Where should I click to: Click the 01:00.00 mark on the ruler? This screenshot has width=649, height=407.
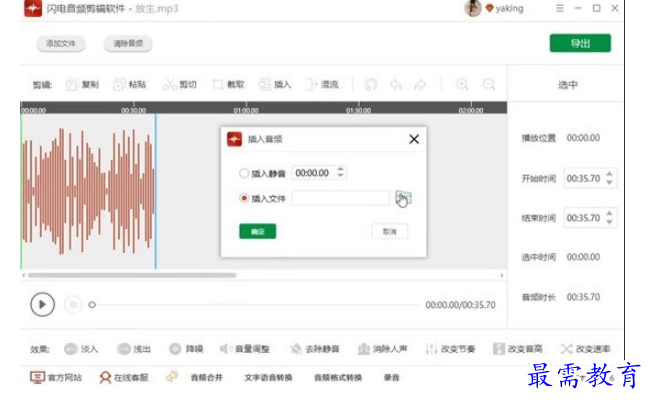click(x=246, y=110)
